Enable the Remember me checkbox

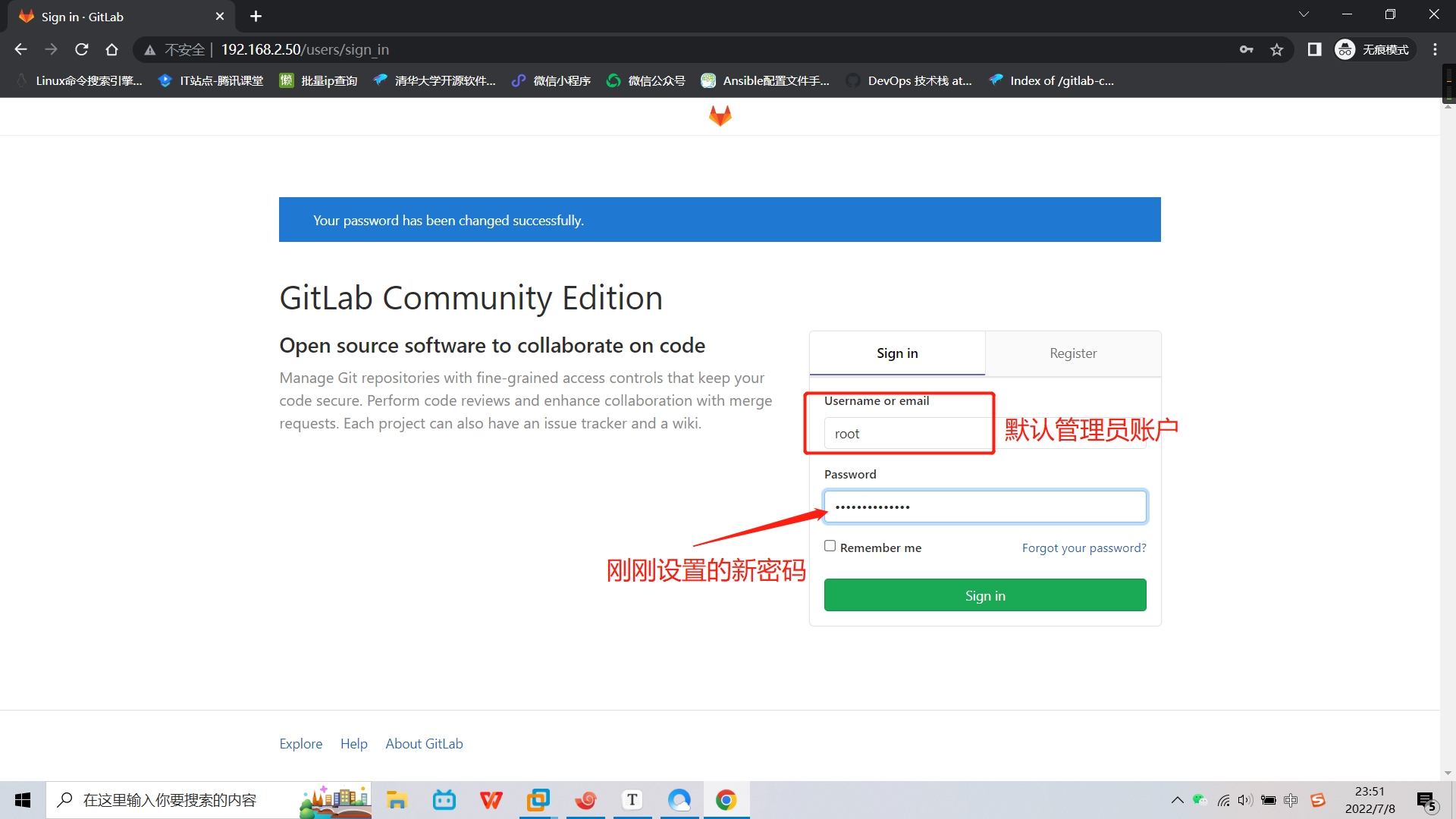pyautogui.click(x=830, y=546)
